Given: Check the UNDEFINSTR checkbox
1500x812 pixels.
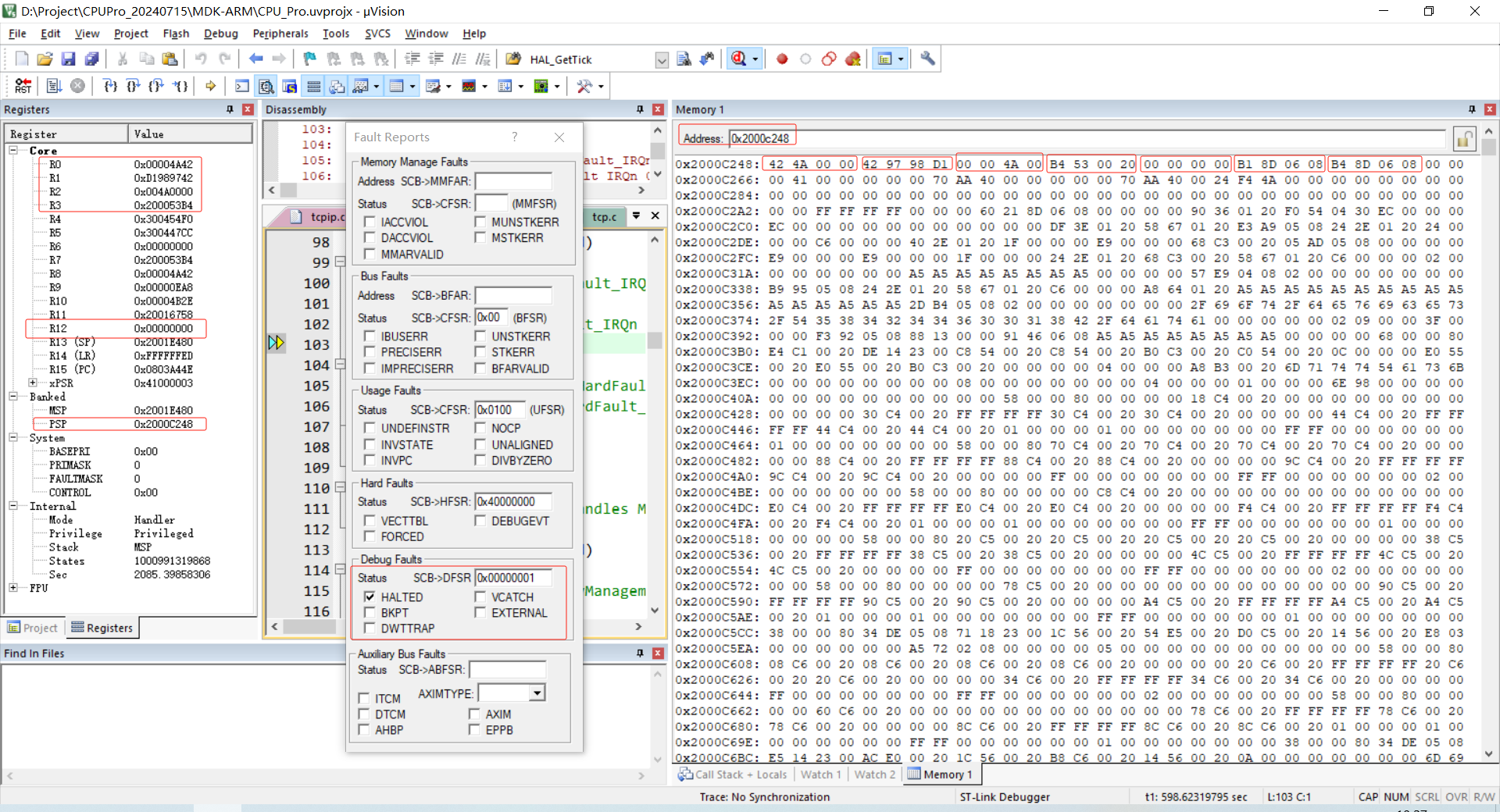Looking at the screenshot, I should coord(370,428).
